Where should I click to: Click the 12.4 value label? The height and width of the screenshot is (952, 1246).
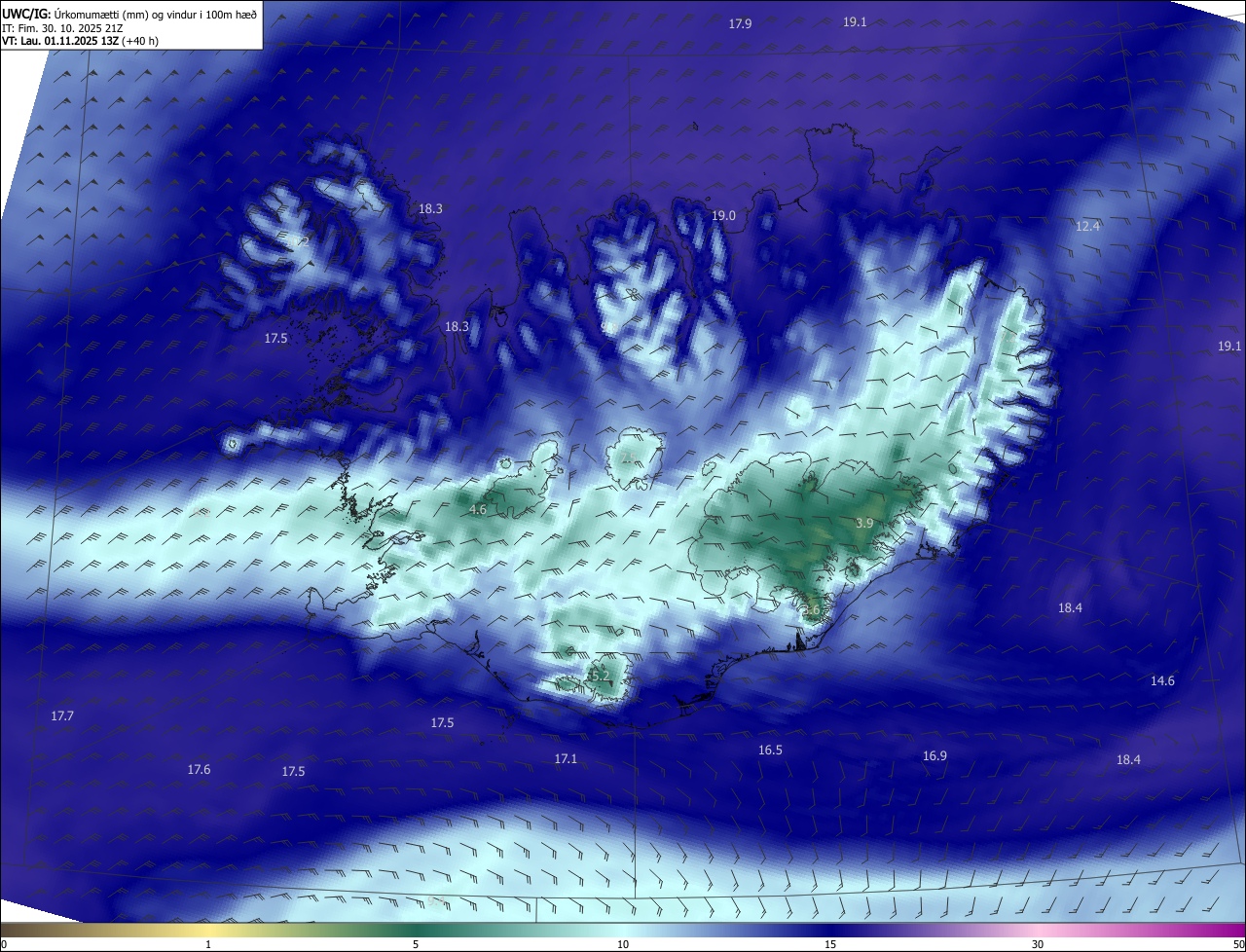click(x=1087, y=227)
